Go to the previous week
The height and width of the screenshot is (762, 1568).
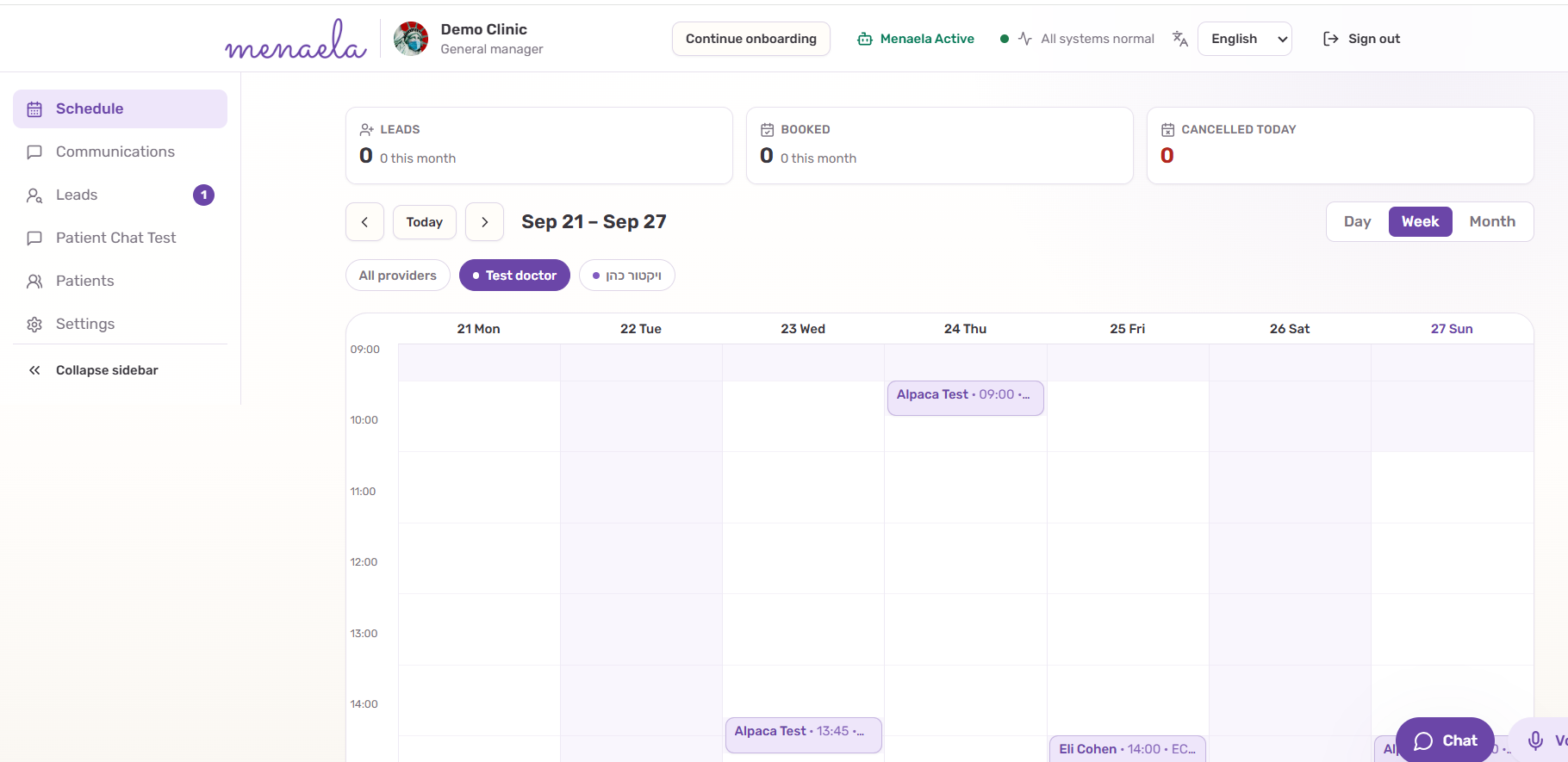365,222
